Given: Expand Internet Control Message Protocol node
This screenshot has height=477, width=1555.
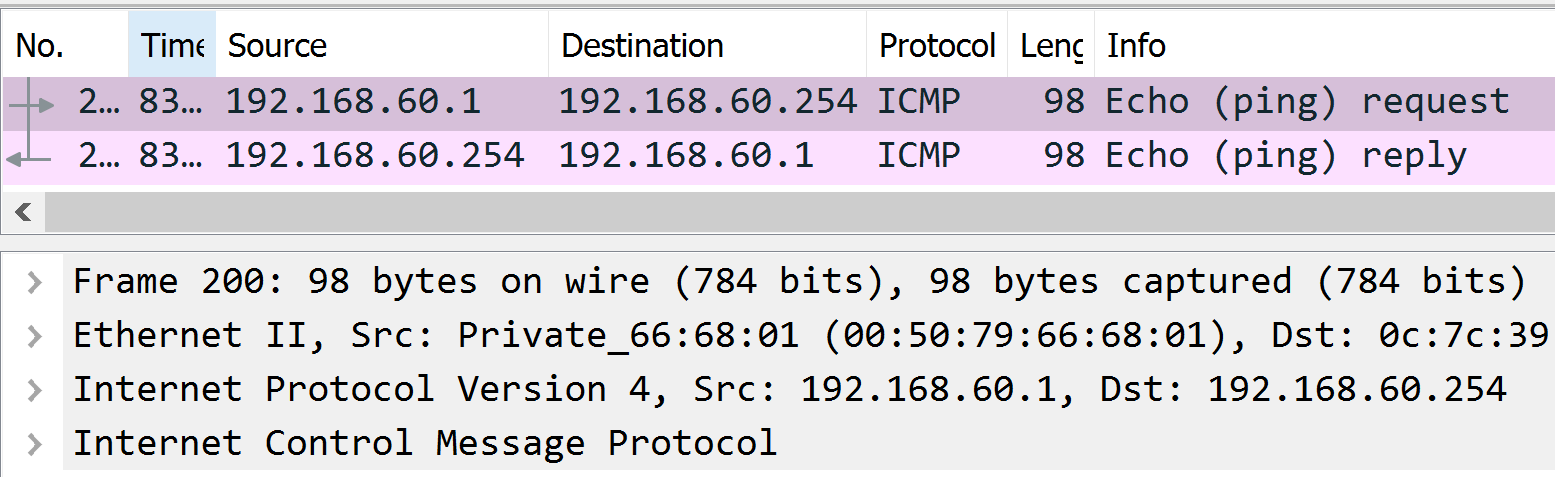Looking at the screenshot, I should tap(35, 443).
